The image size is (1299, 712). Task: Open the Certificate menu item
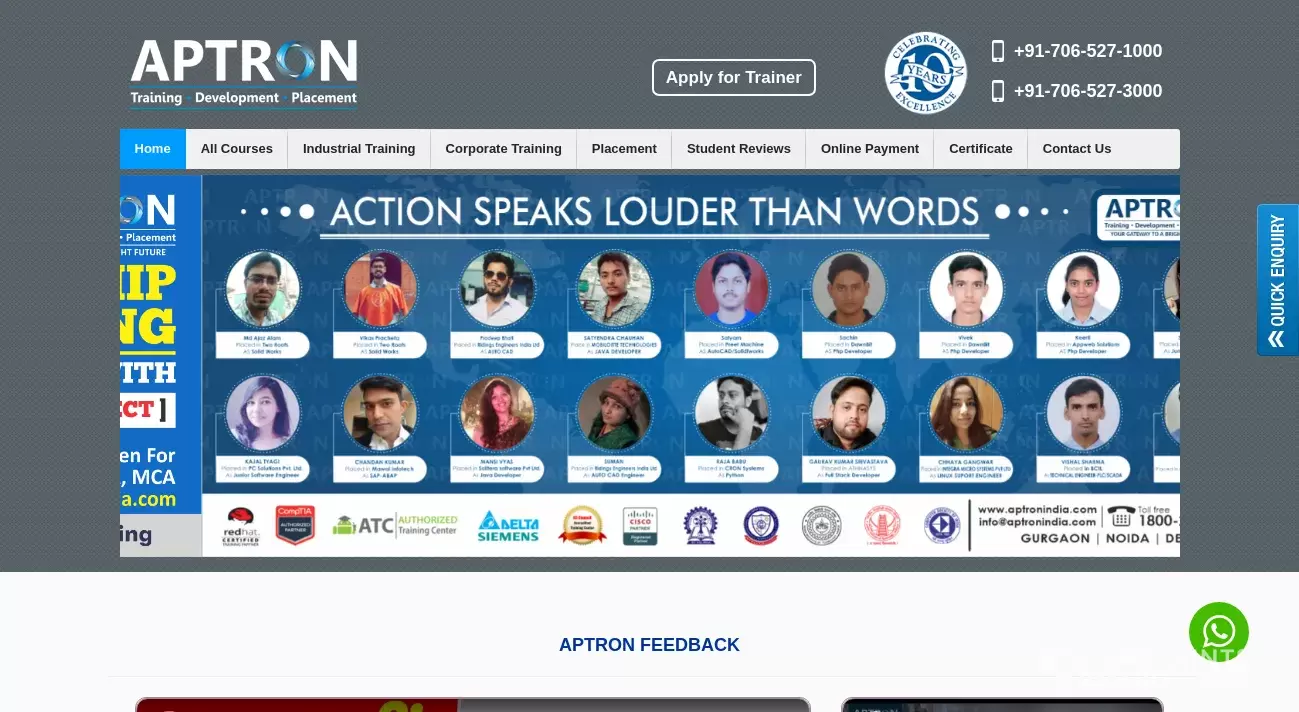click(x=981, y=149)
